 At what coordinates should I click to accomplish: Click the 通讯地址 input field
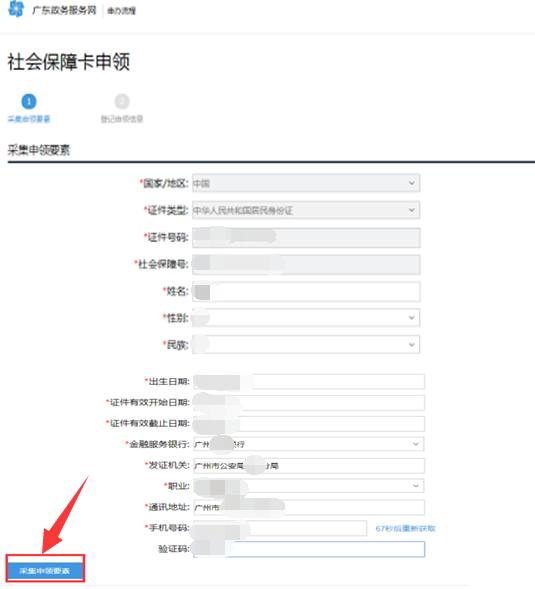coord(309,507)
